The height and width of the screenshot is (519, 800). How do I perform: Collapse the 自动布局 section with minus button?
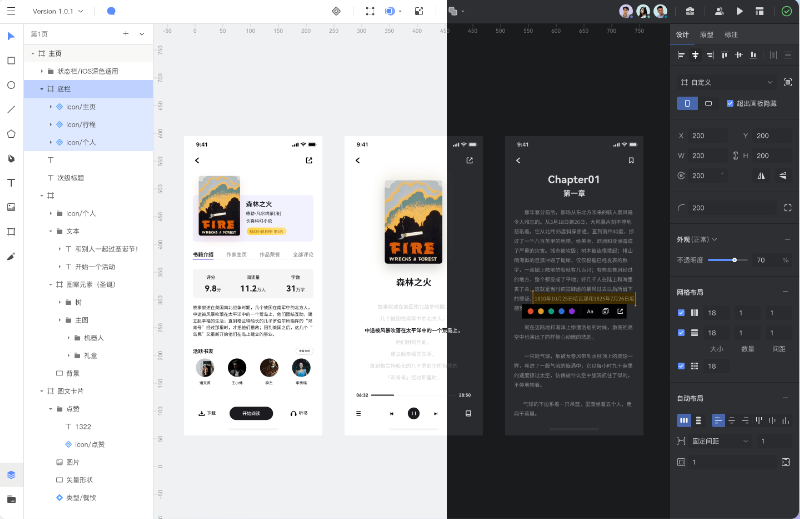pyautogui.click(x=786, y=398)
